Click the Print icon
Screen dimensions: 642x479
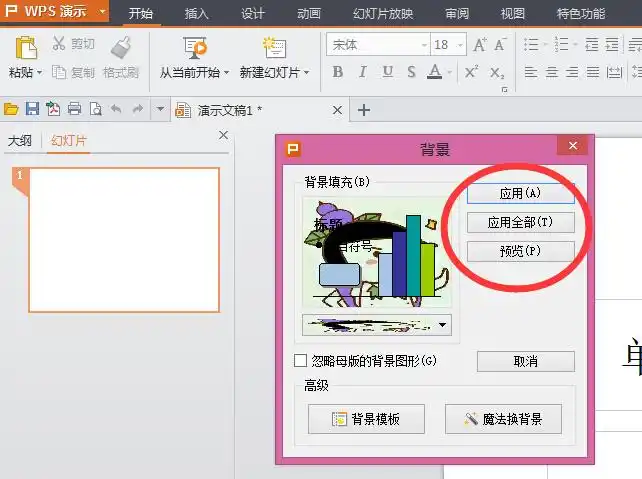75,109
